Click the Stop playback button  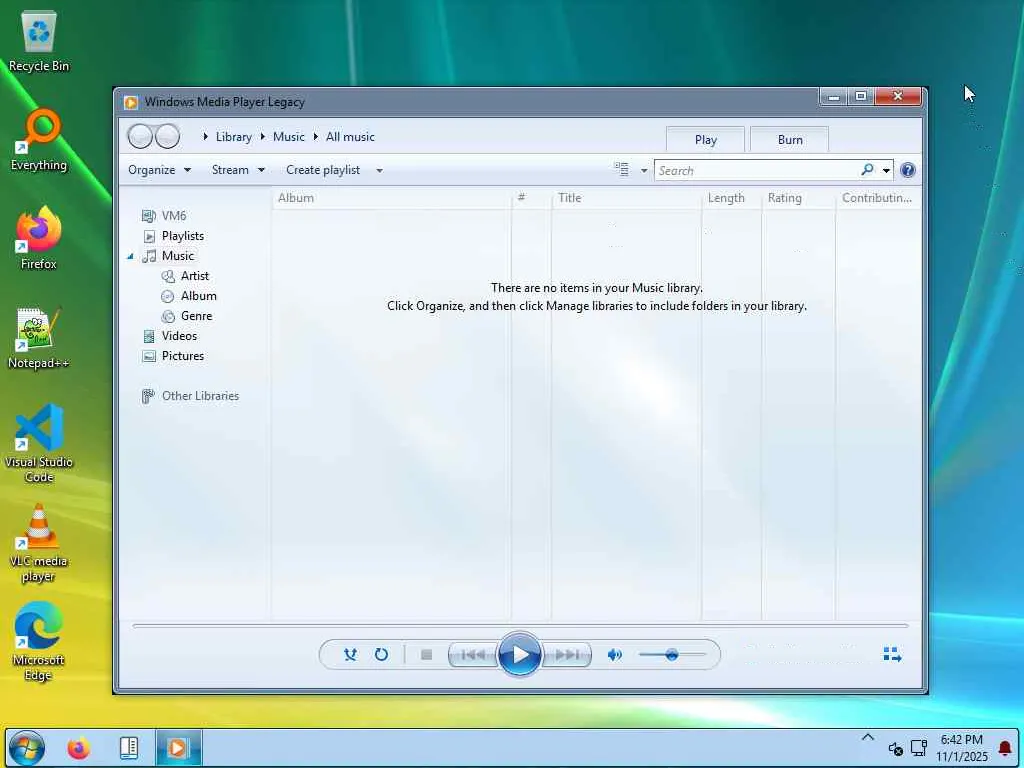click(426, 654)
